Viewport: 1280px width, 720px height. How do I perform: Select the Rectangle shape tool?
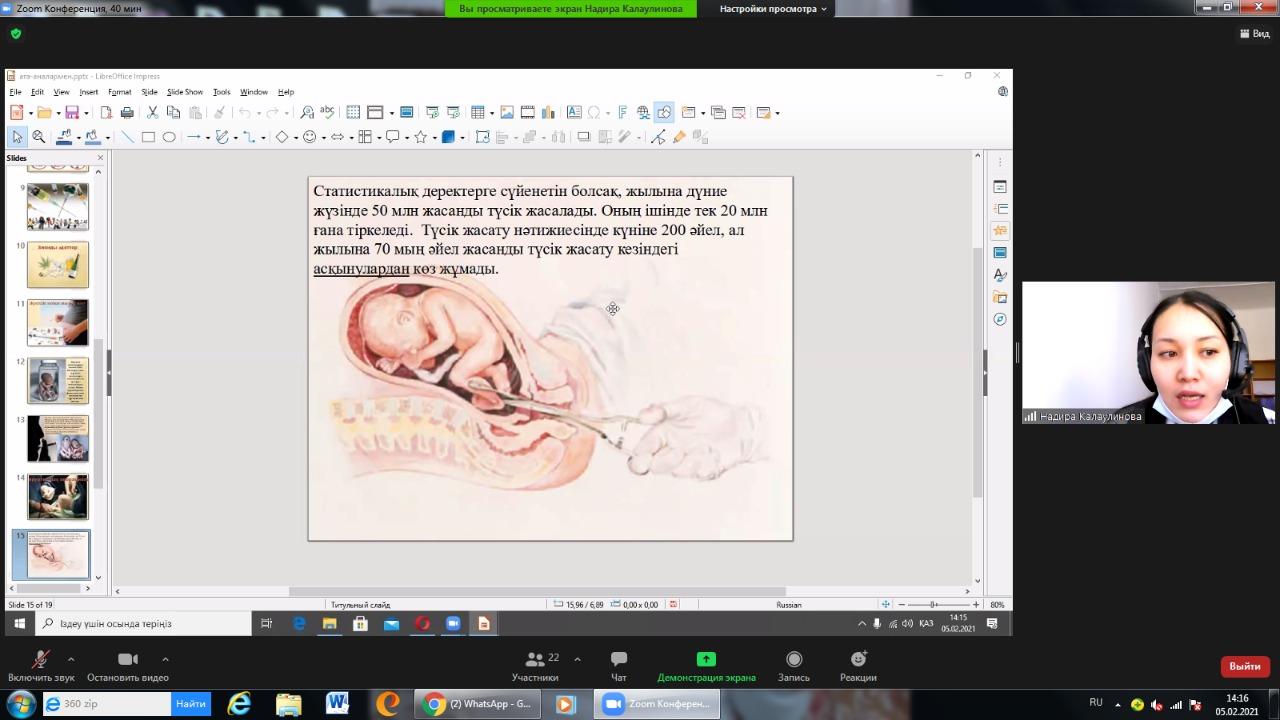pos(148,137)
